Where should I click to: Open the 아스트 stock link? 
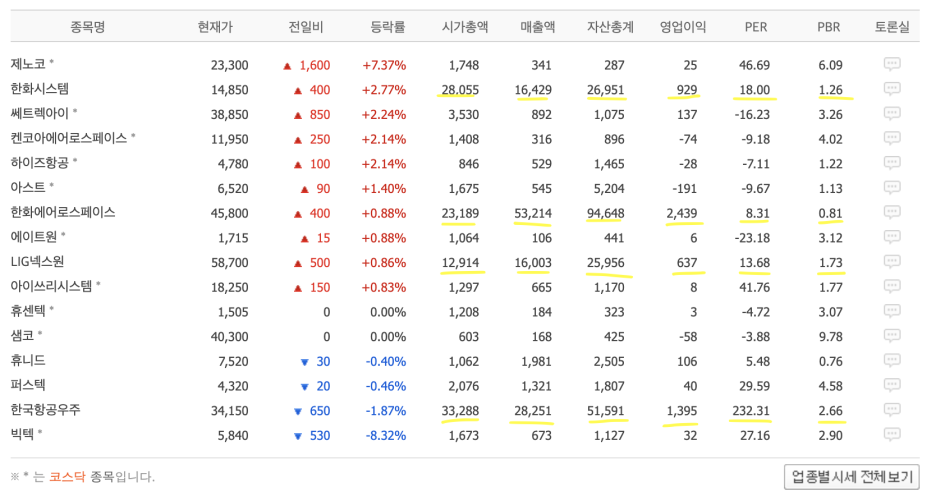click(x=28, y=187)
